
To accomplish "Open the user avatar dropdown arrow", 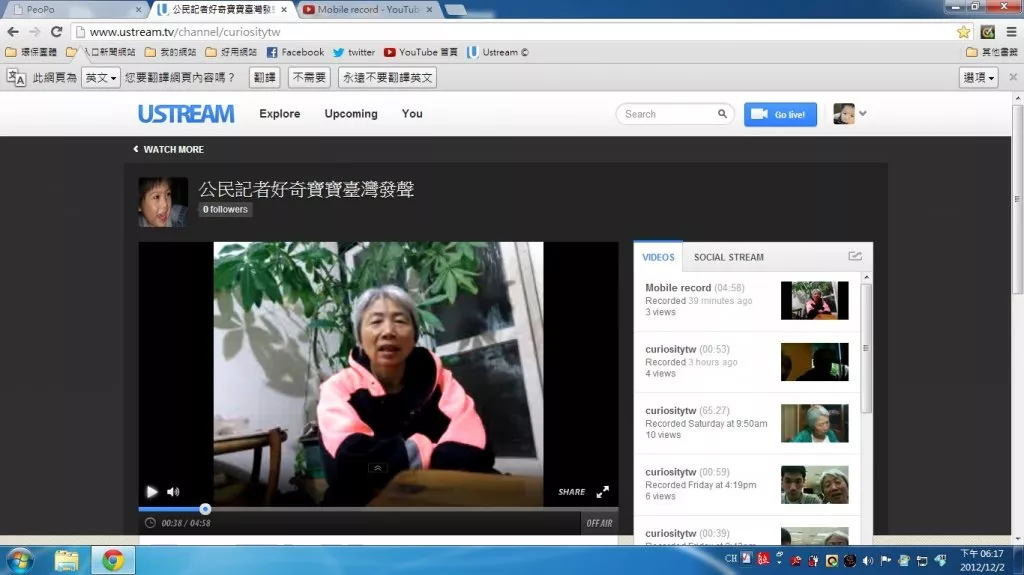I will coord(863,114).
